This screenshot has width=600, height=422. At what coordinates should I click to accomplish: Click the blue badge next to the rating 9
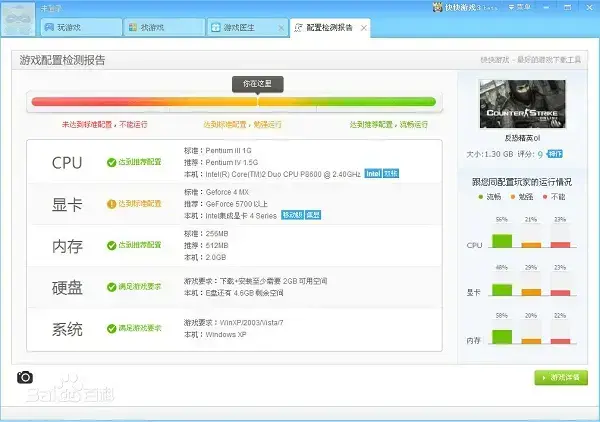click(554, 154)
